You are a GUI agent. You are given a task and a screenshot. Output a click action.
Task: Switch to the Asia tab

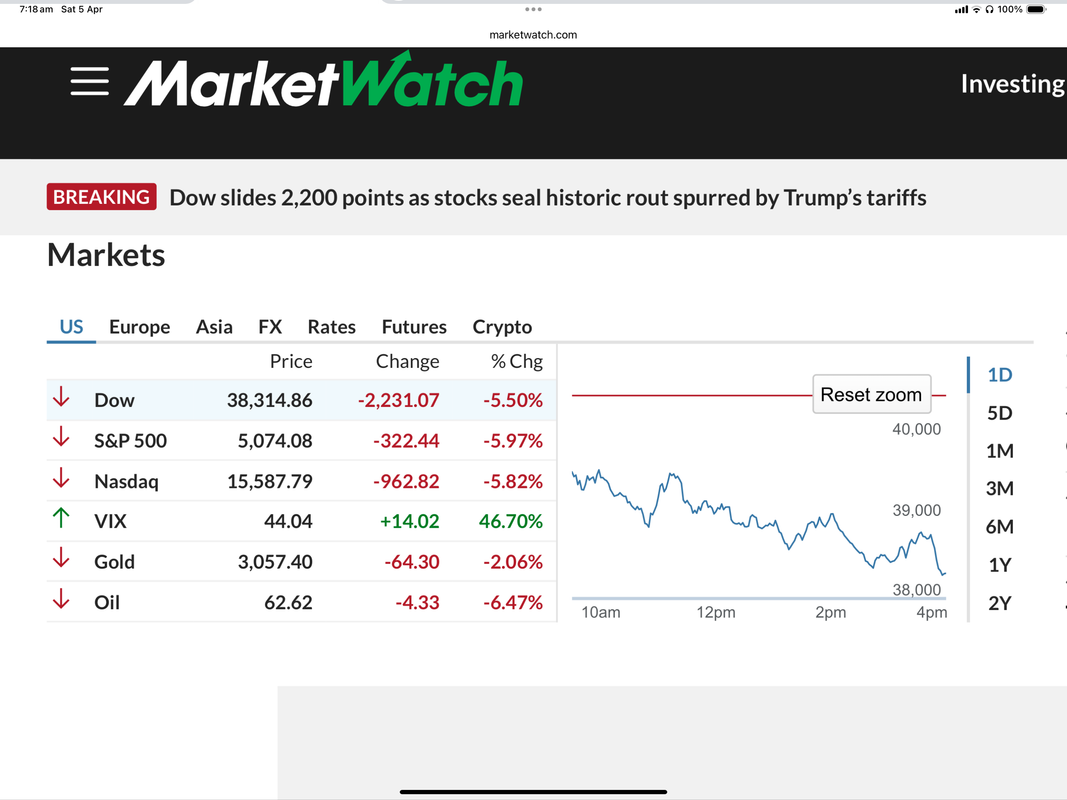(214, 327)
